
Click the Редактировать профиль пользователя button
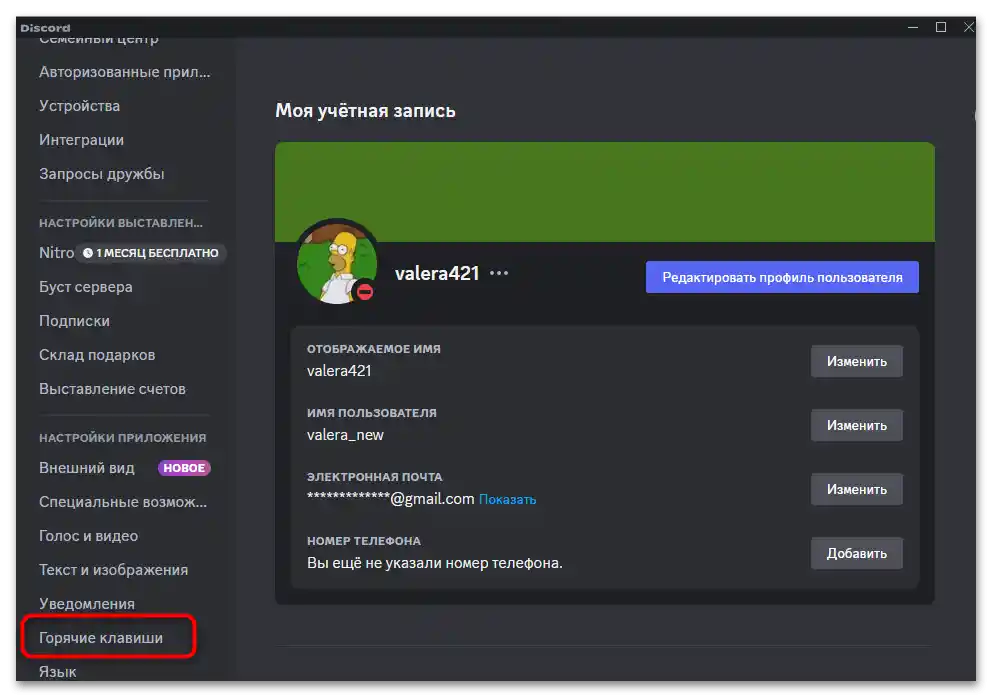pyautogui.click(x=782, y=276)
